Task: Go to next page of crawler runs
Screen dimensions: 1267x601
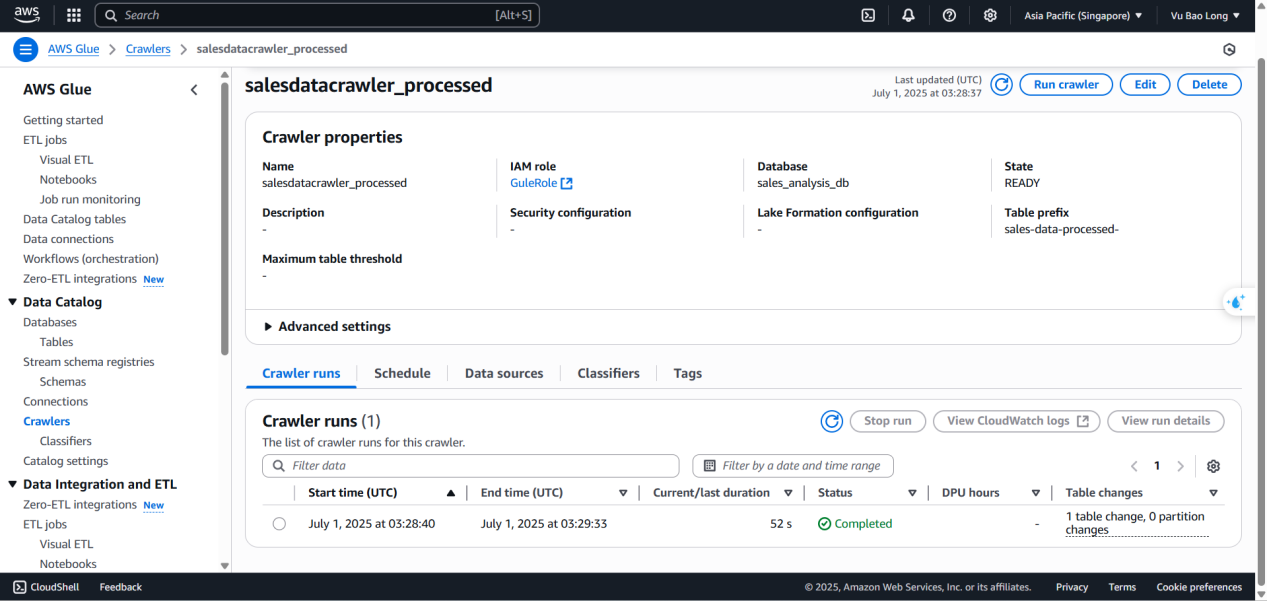Action: click(x=1180, y=466)
